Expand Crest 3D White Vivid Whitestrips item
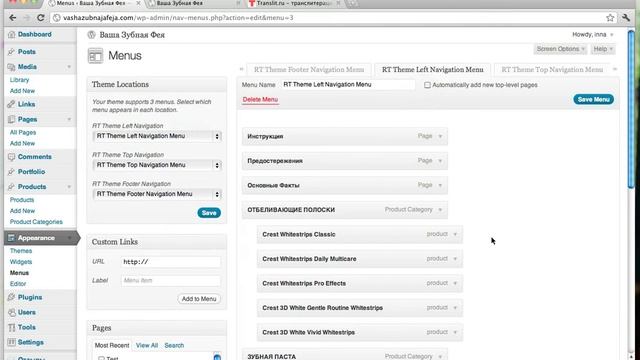640x360 pixels. (455, 332)
